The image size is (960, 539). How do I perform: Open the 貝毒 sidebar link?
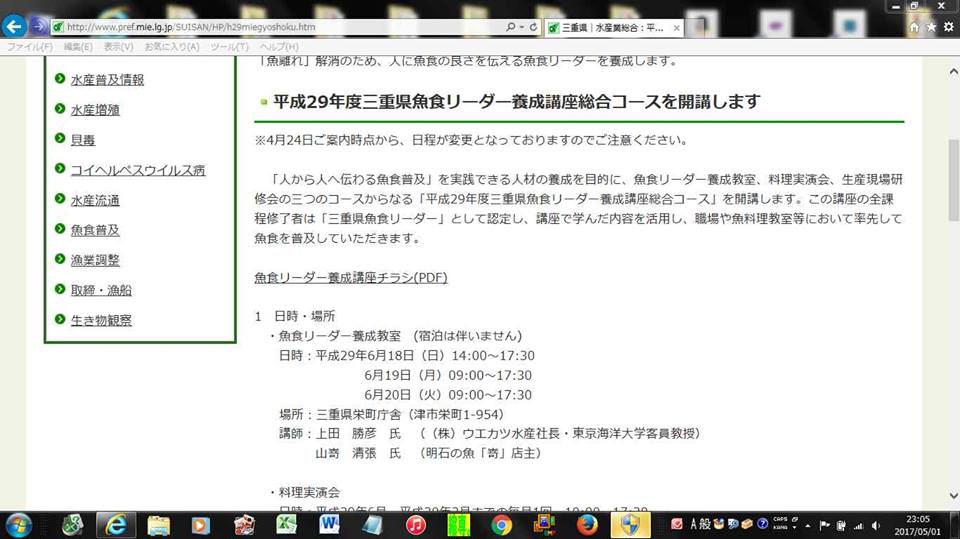[x=83, y=140]
